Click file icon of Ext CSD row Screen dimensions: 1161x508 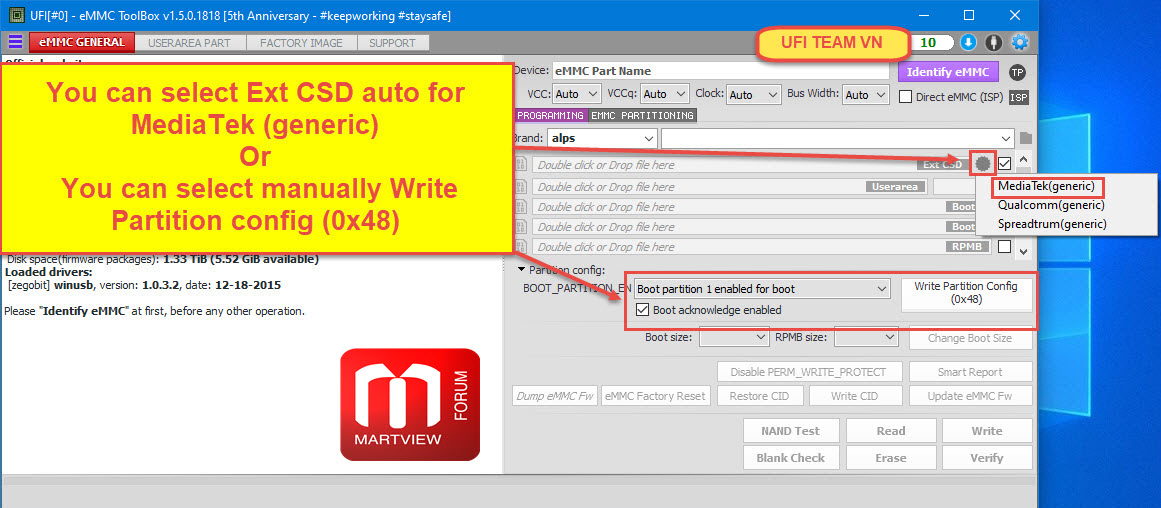tap(521, 164)
